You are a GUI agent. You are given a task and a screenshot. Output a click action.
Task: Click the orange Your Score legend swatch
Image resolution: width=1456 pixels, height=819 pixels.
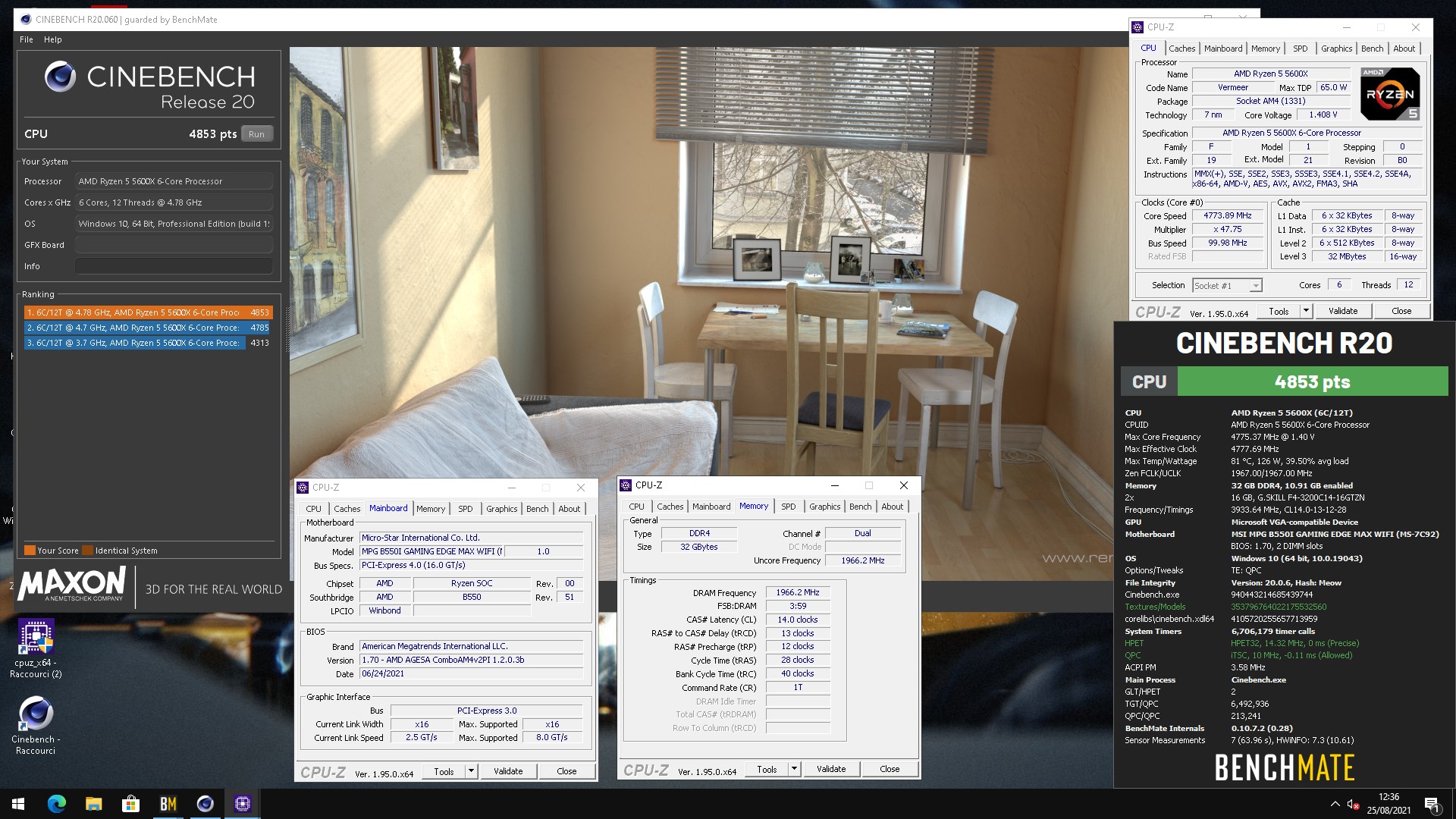(x=30, y=551)
